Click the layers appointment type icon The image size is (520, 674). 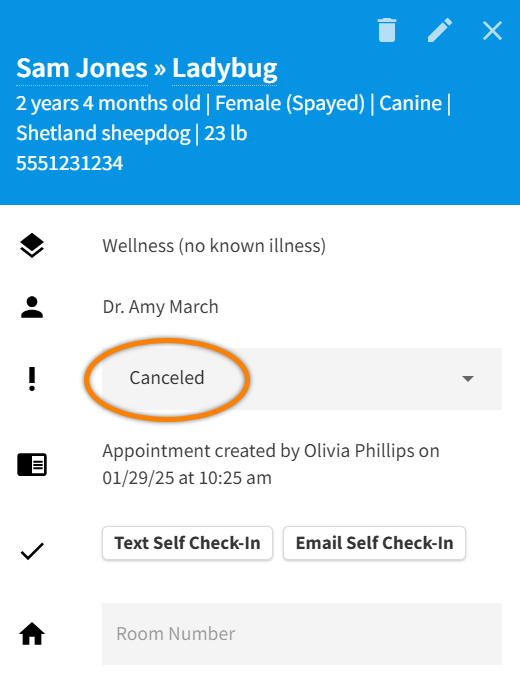point(32,246)
